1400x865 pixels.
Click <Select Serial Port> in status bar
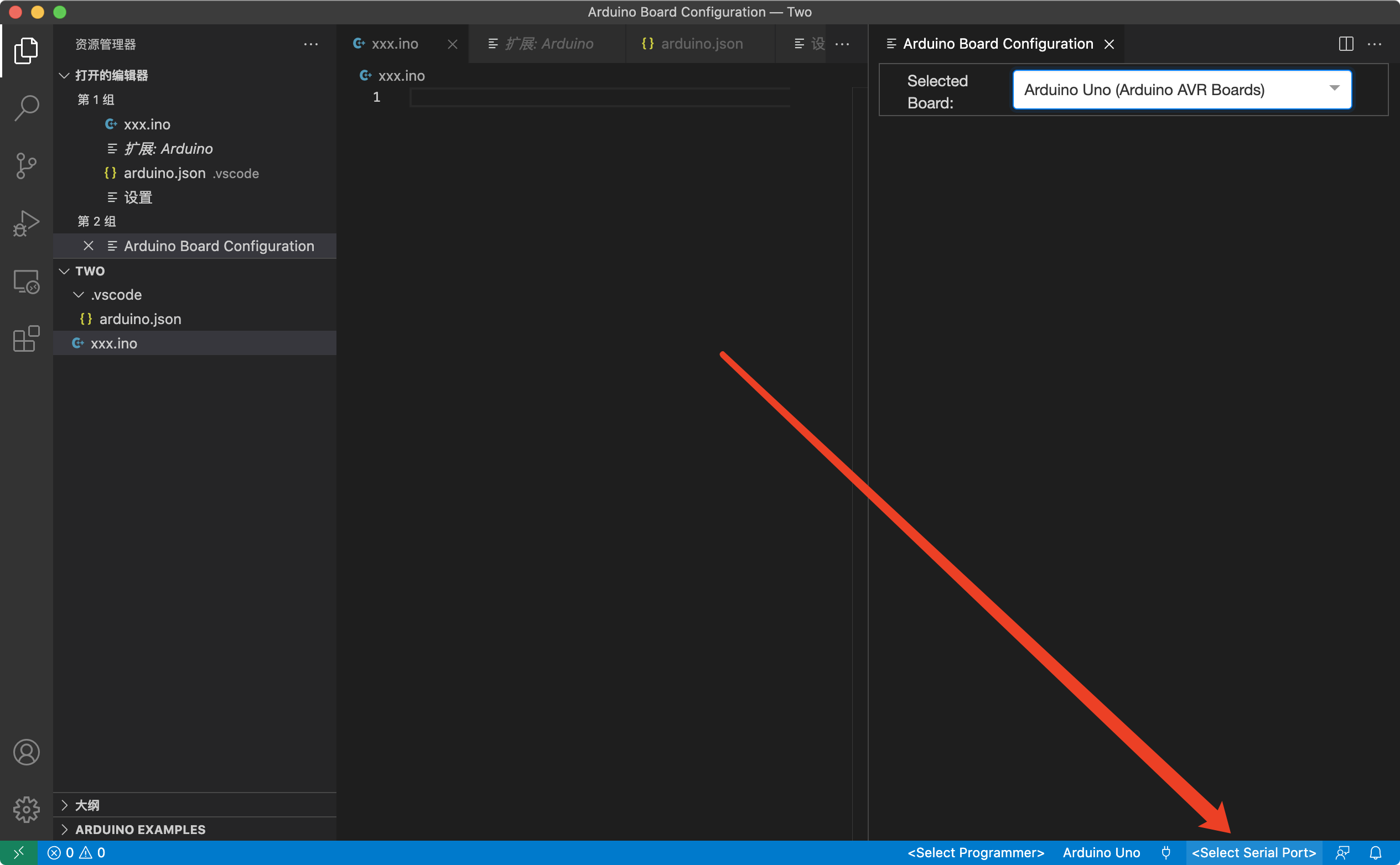point(1253,853)
